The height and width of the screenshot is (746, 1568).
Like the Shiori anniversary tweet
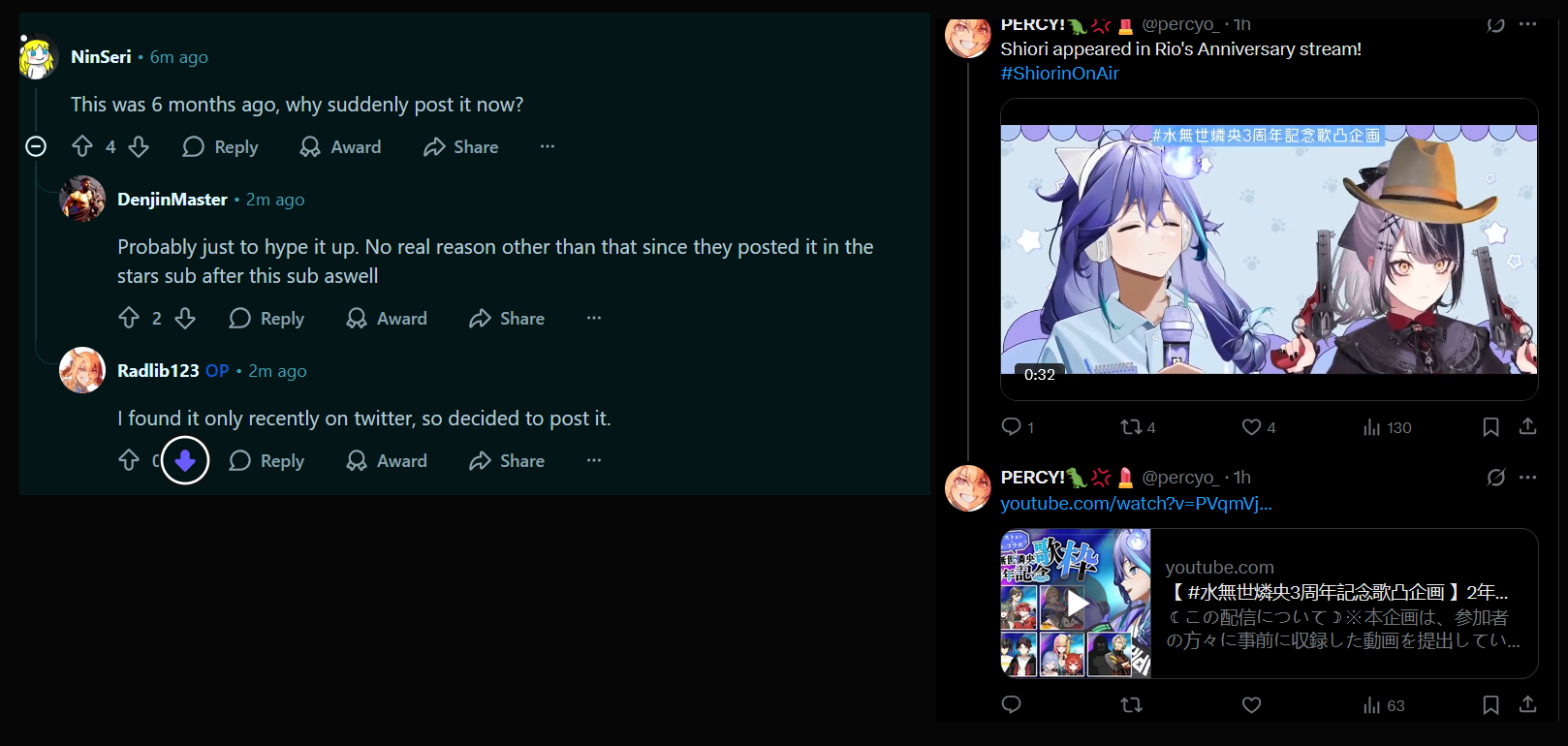click(1259, 427)
